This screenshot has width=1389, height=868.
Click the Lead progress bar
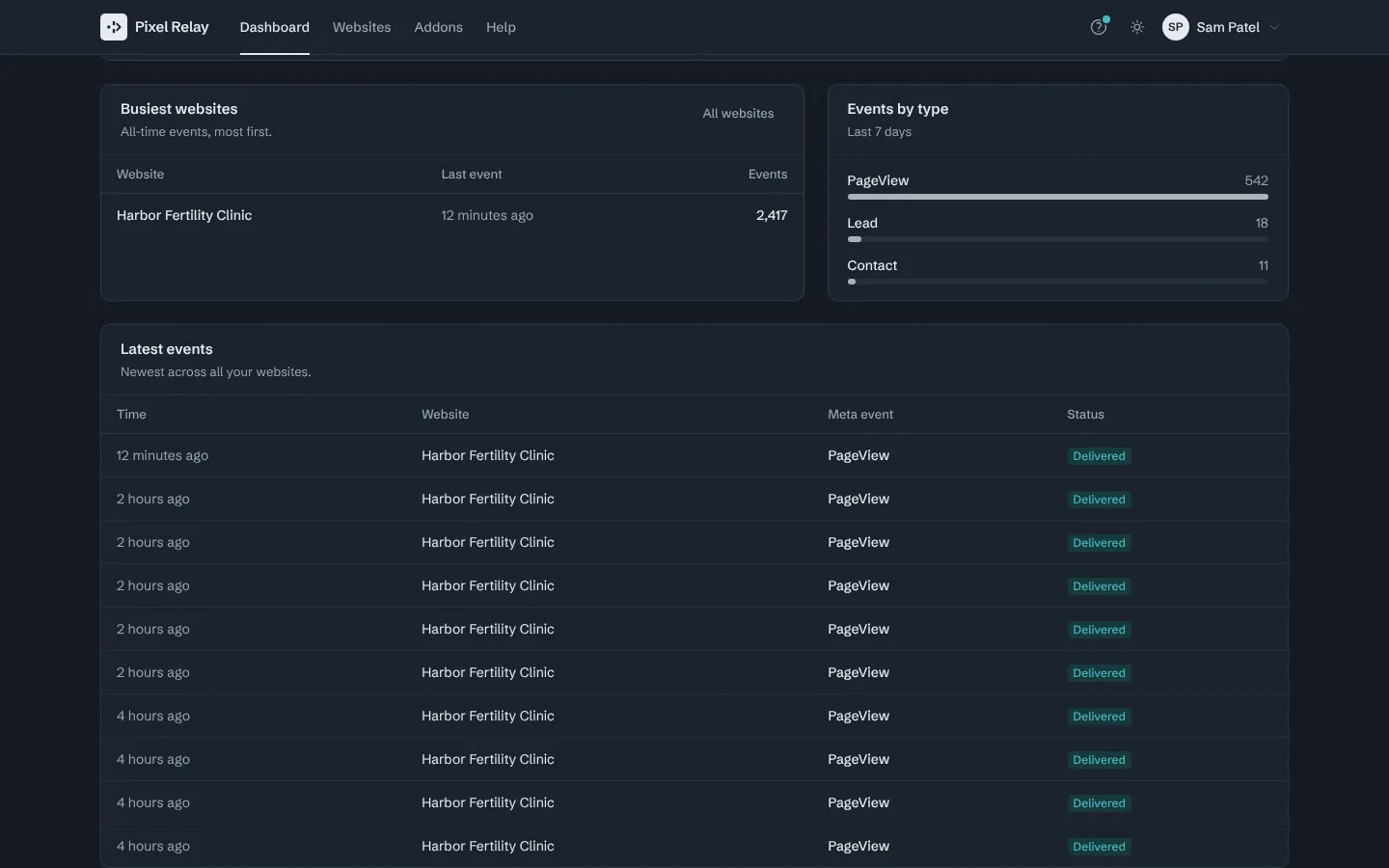(x=1058, y=239)
